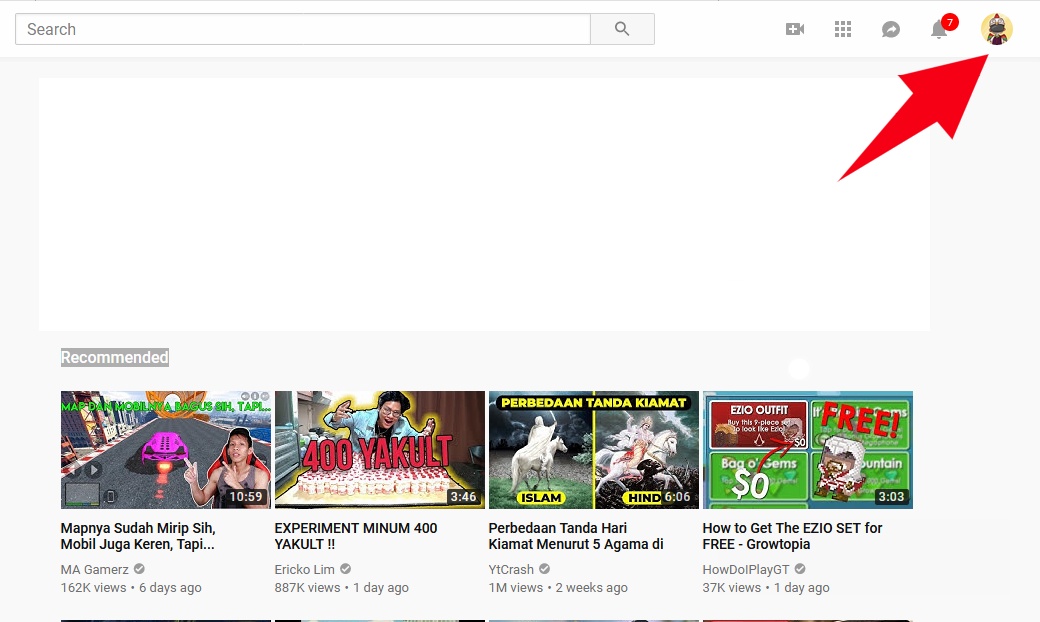Open notifications bell with 7 badge

click(940, 29)
